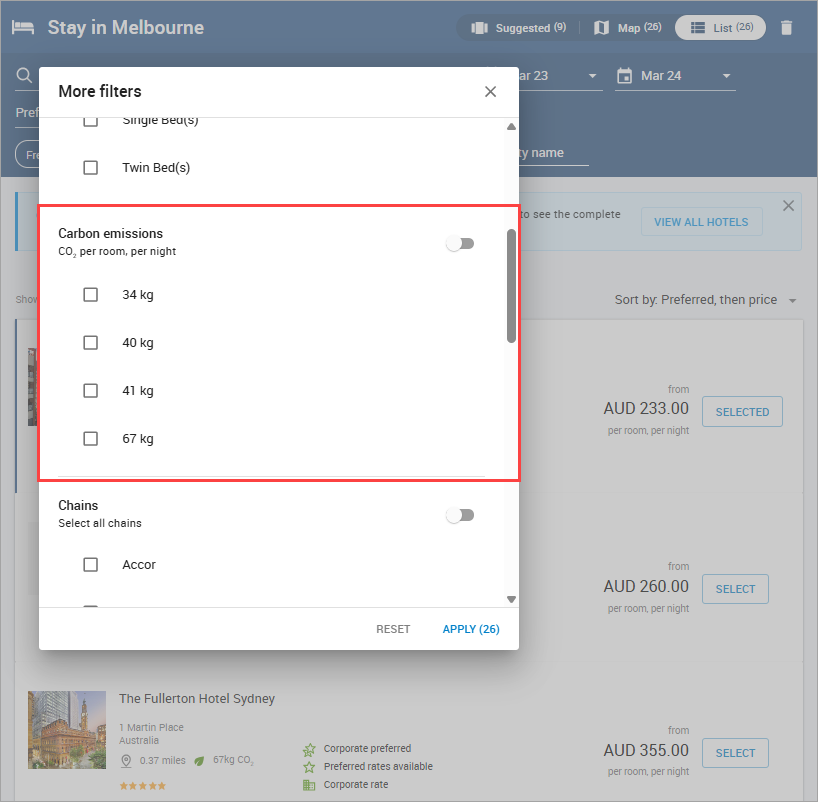Click the bed icon next to Stay in Melbourne
This screenshot has width=818, height=802.
(23, 27)
